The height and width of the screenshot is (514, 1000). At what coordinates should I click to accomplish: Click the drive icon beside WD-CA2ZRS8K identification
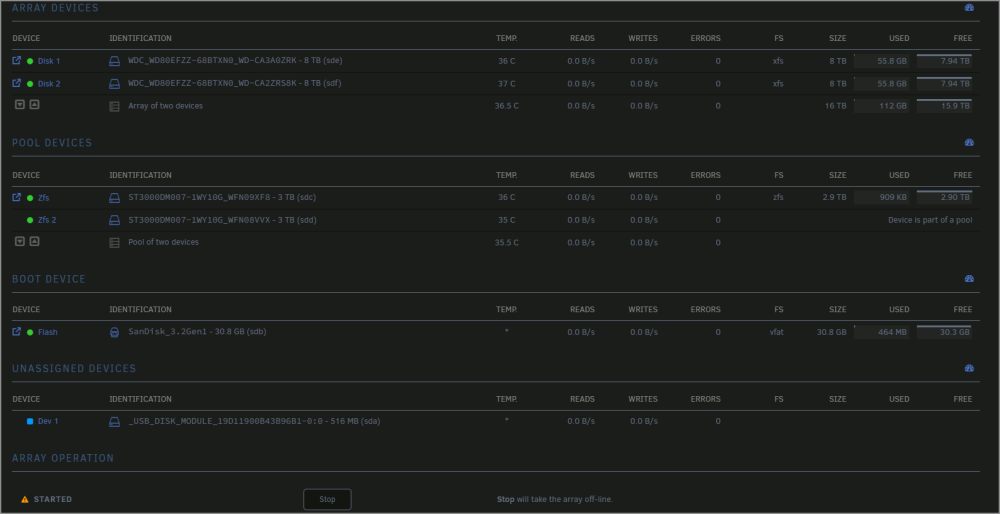point(114,84)
